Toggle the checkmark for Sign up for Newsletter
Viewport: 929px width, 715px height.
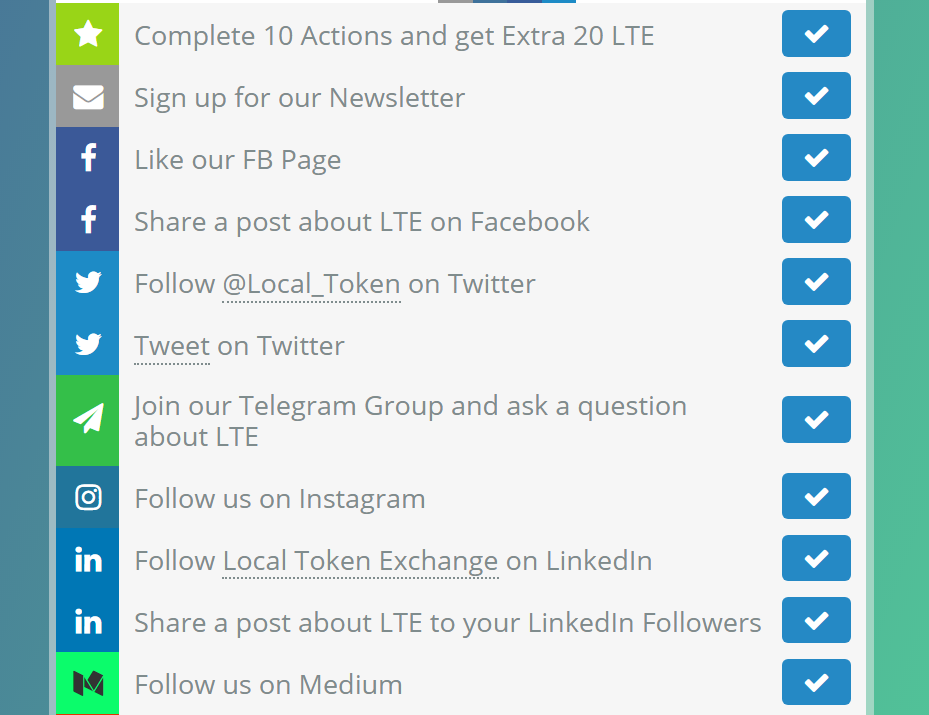[x=816, y=96]
